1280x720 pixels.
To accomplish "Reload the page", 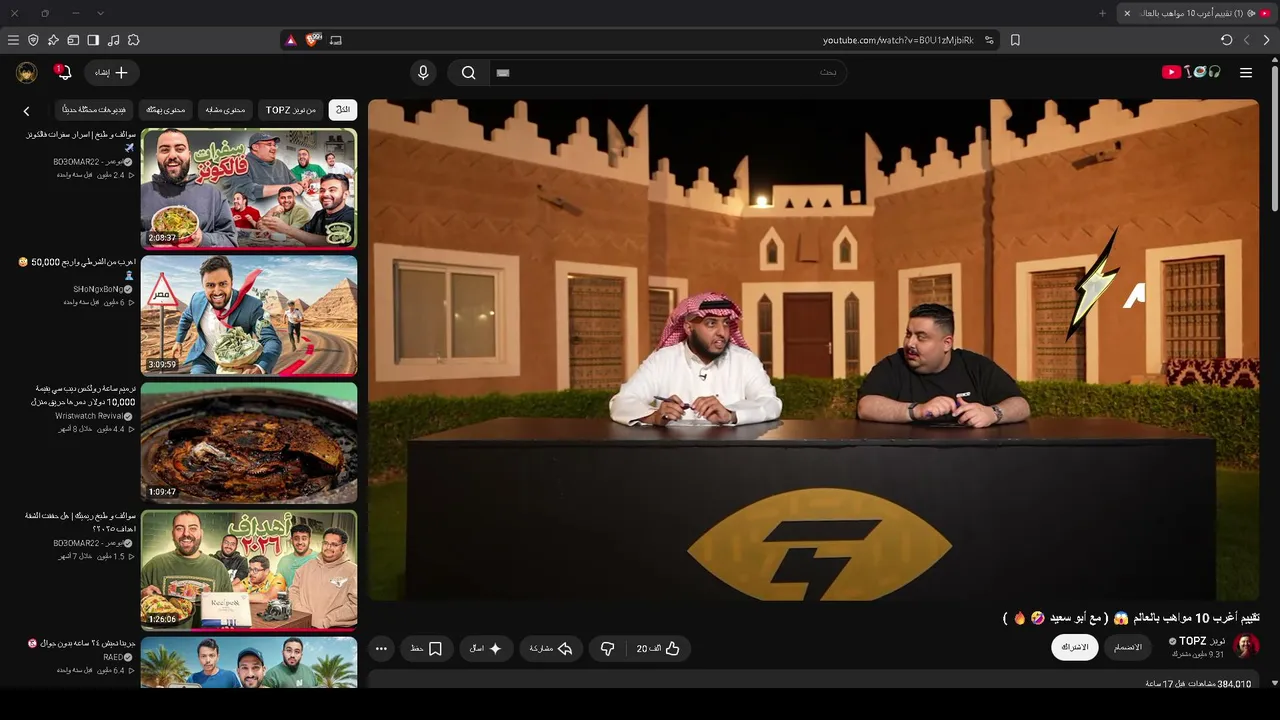I will [x=1226, y=40].
